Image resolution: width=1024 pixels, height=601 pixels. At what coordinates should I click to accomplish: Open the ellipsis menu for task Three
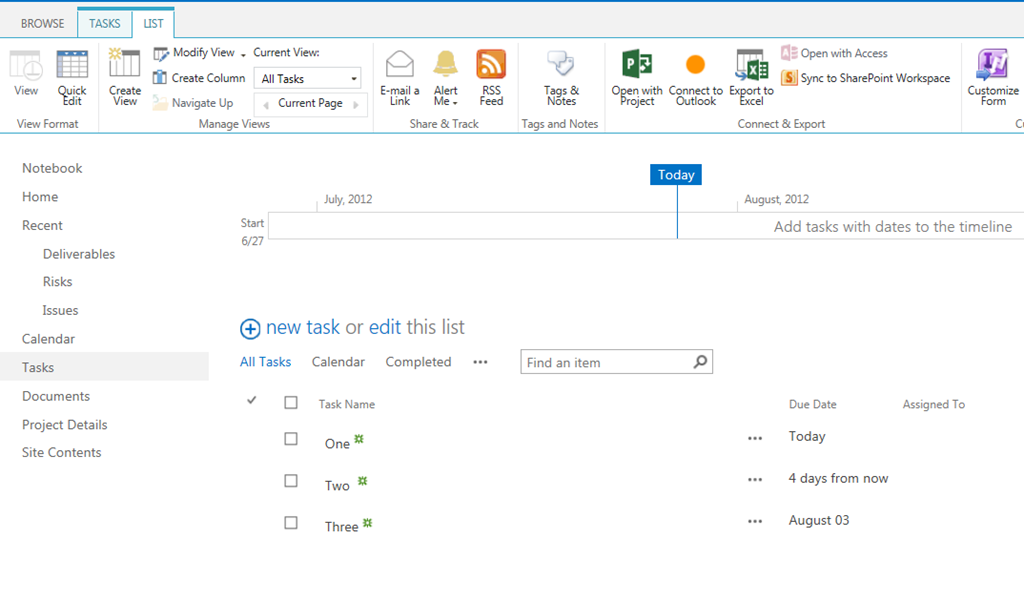(x=755, y=521)
